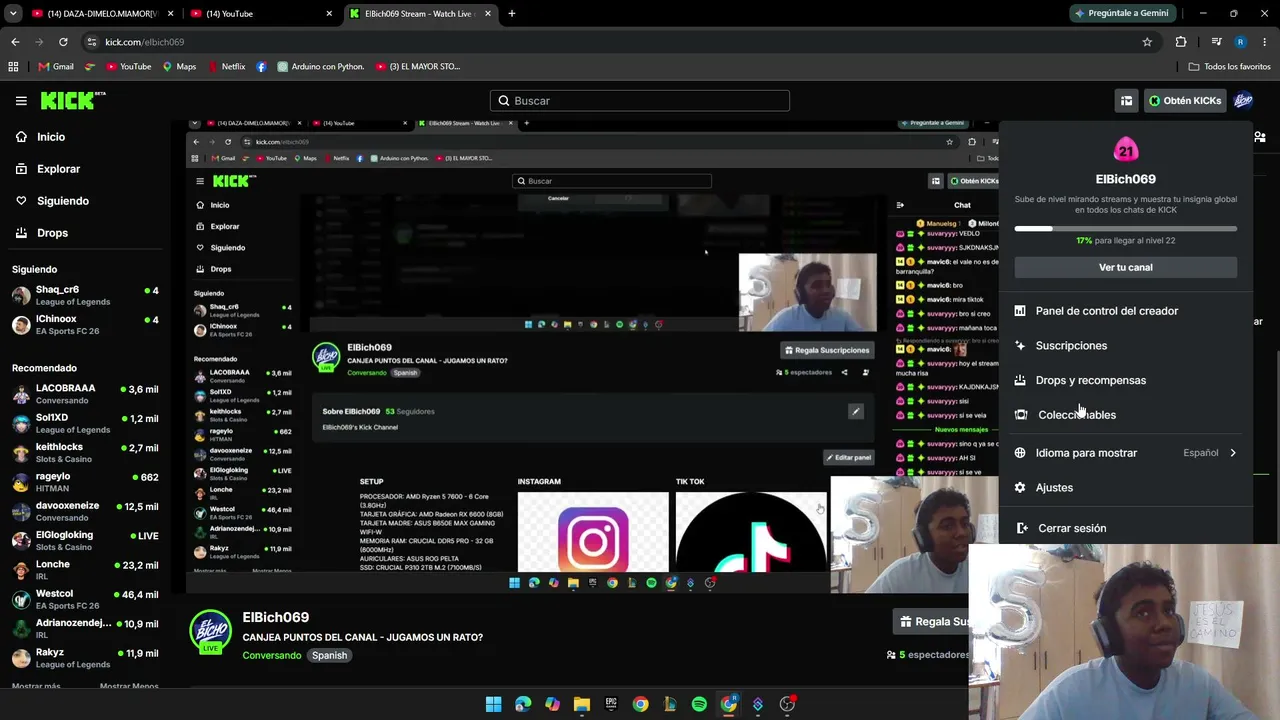Open the Westcol recommended channel

(x=85, y=599)
